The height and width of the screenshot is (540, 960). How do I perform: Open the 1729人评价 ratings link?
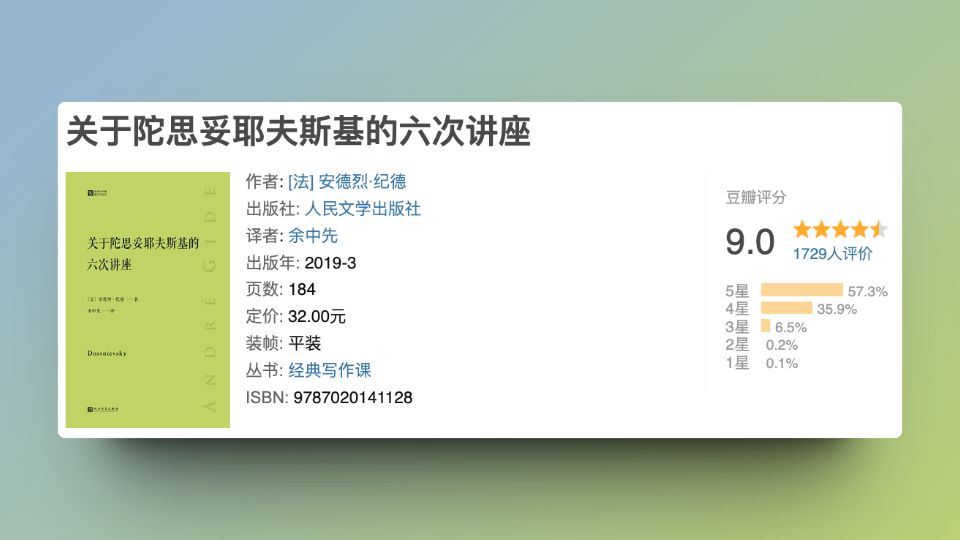pyautogui.click(x=833, y=253)
